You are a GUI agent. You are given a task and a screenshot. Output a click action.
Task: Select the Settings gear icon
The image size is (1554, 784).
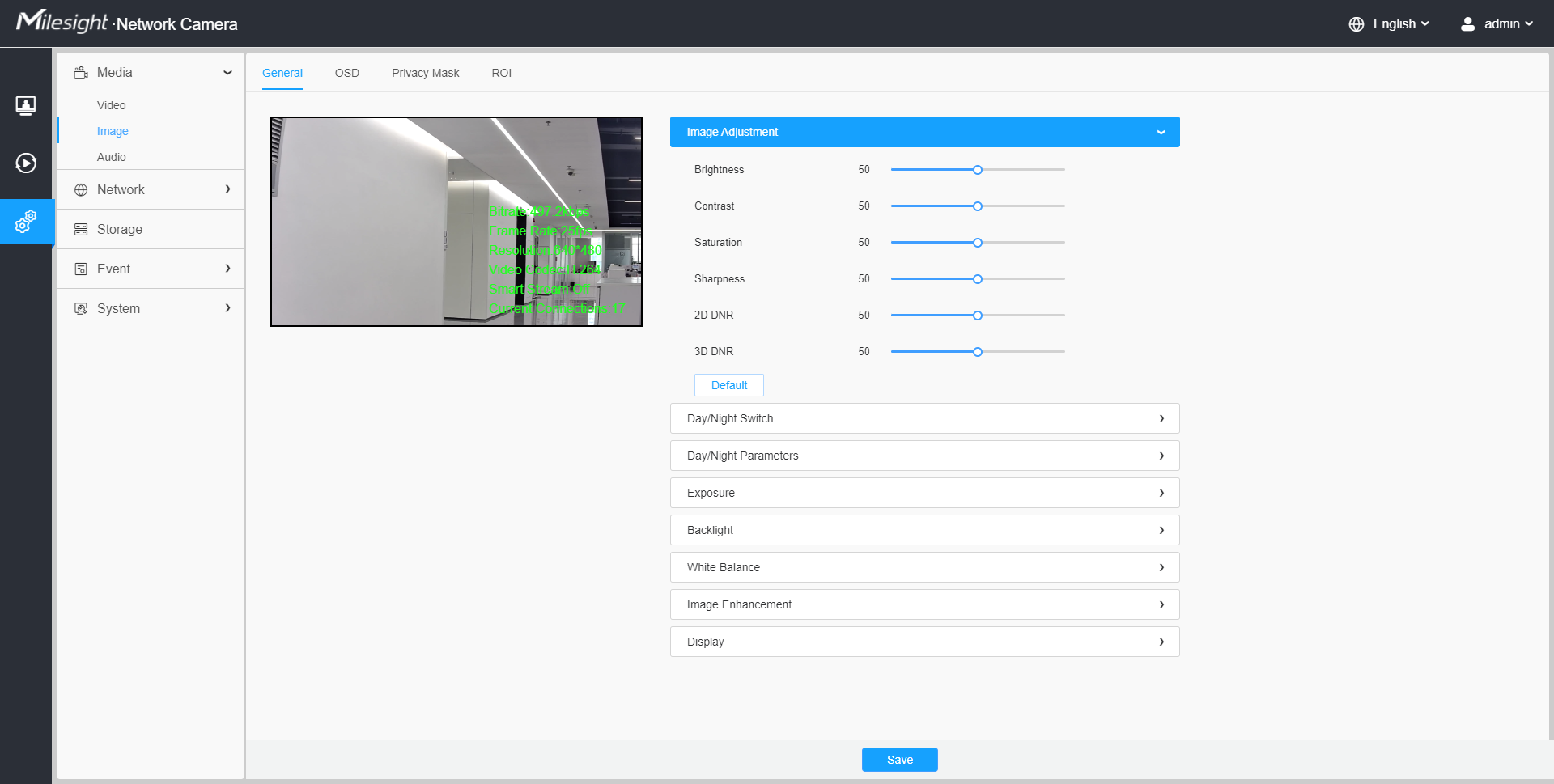26,222
